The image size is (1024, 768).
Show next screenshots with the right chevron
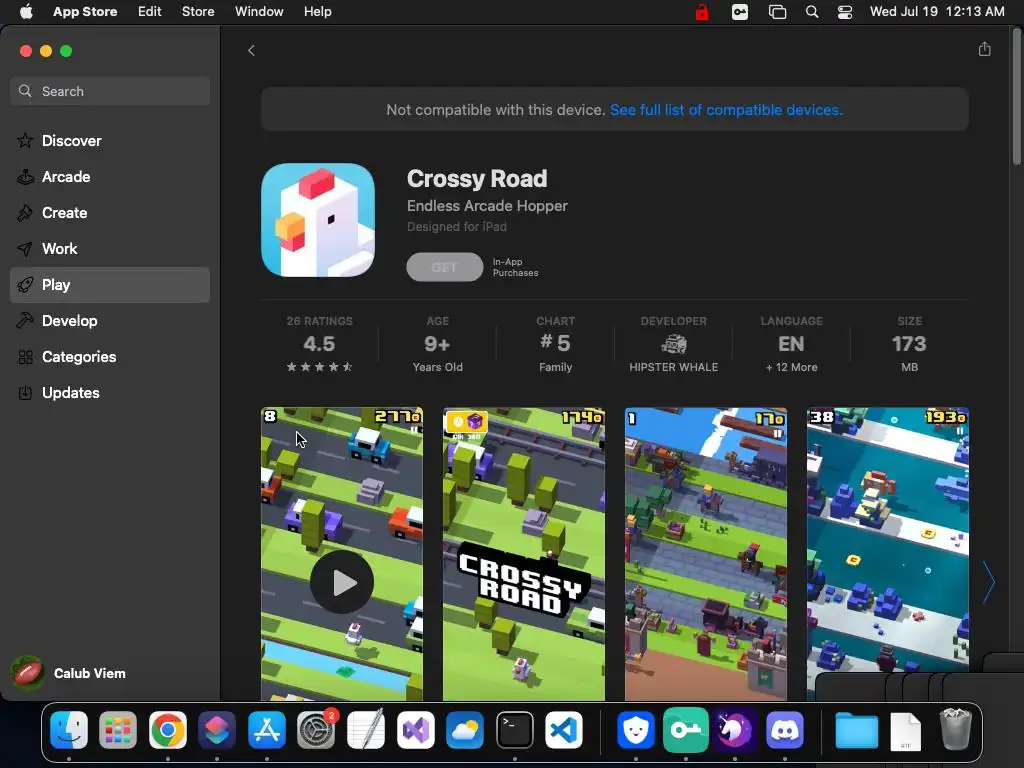pos(989,582)
